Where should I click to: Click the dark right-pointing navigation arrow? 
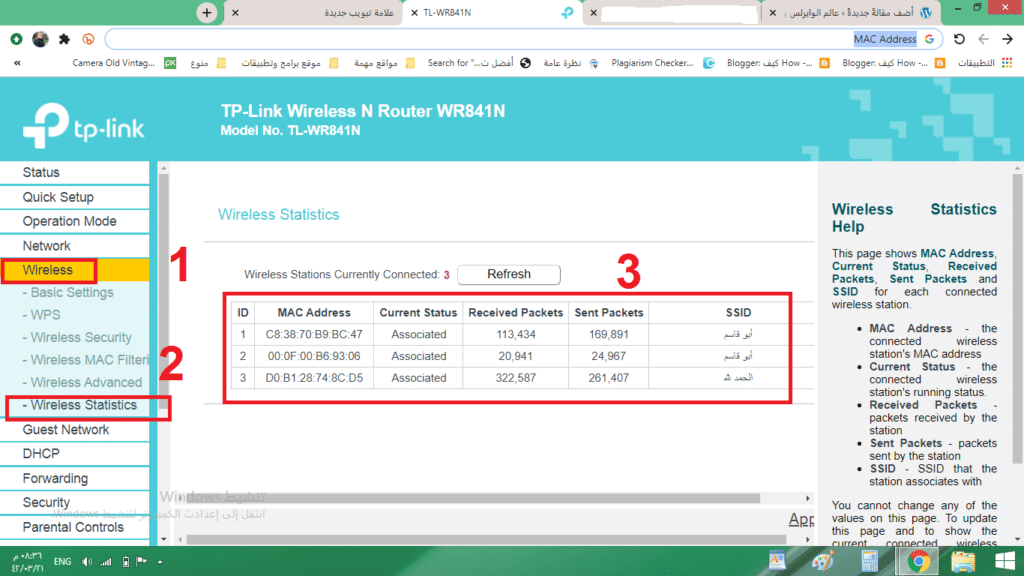(x=1008, y=39)
